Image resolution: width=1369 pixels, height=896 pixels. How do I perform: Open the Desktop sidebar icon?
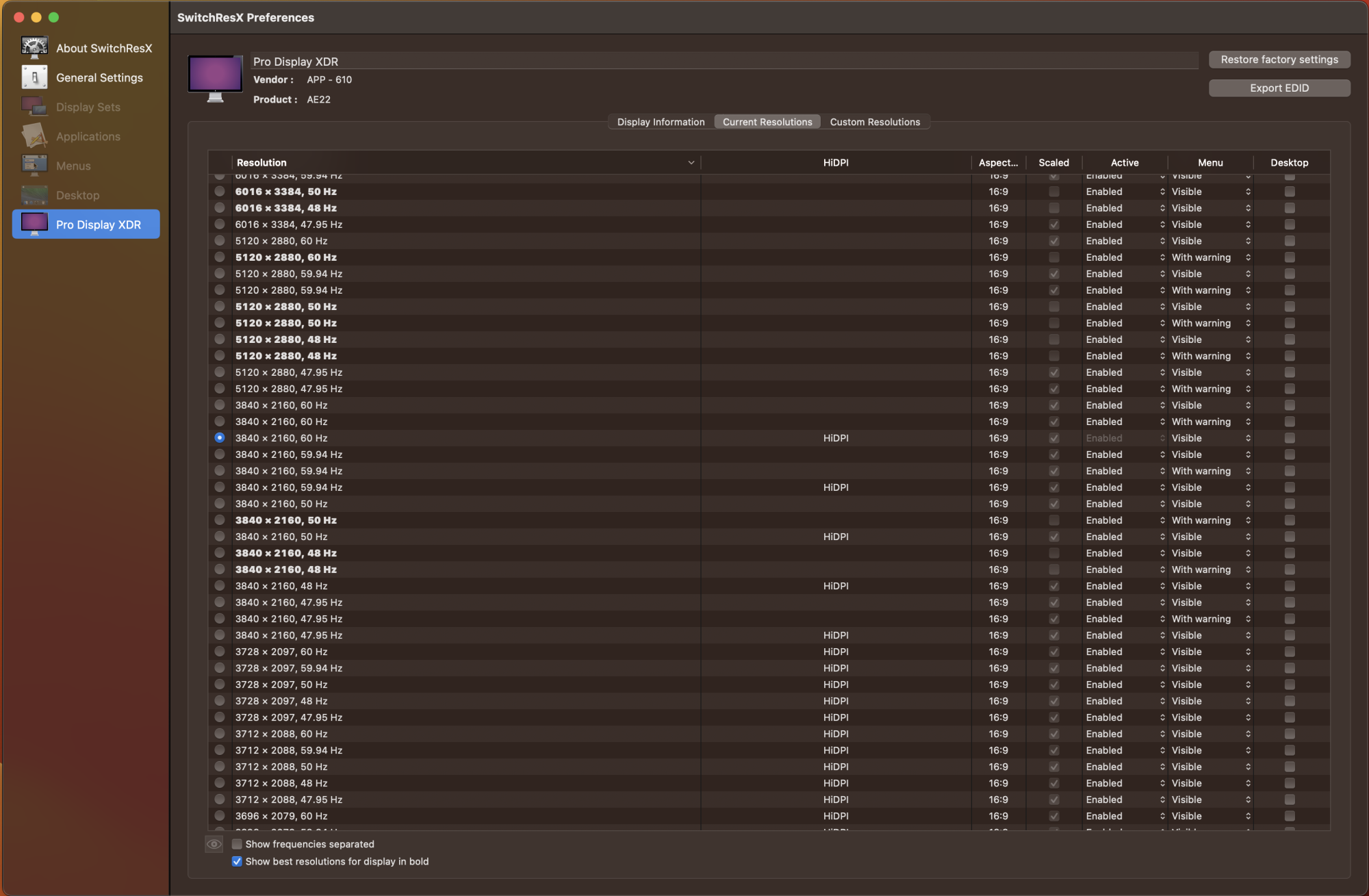[x=34, y=195]
